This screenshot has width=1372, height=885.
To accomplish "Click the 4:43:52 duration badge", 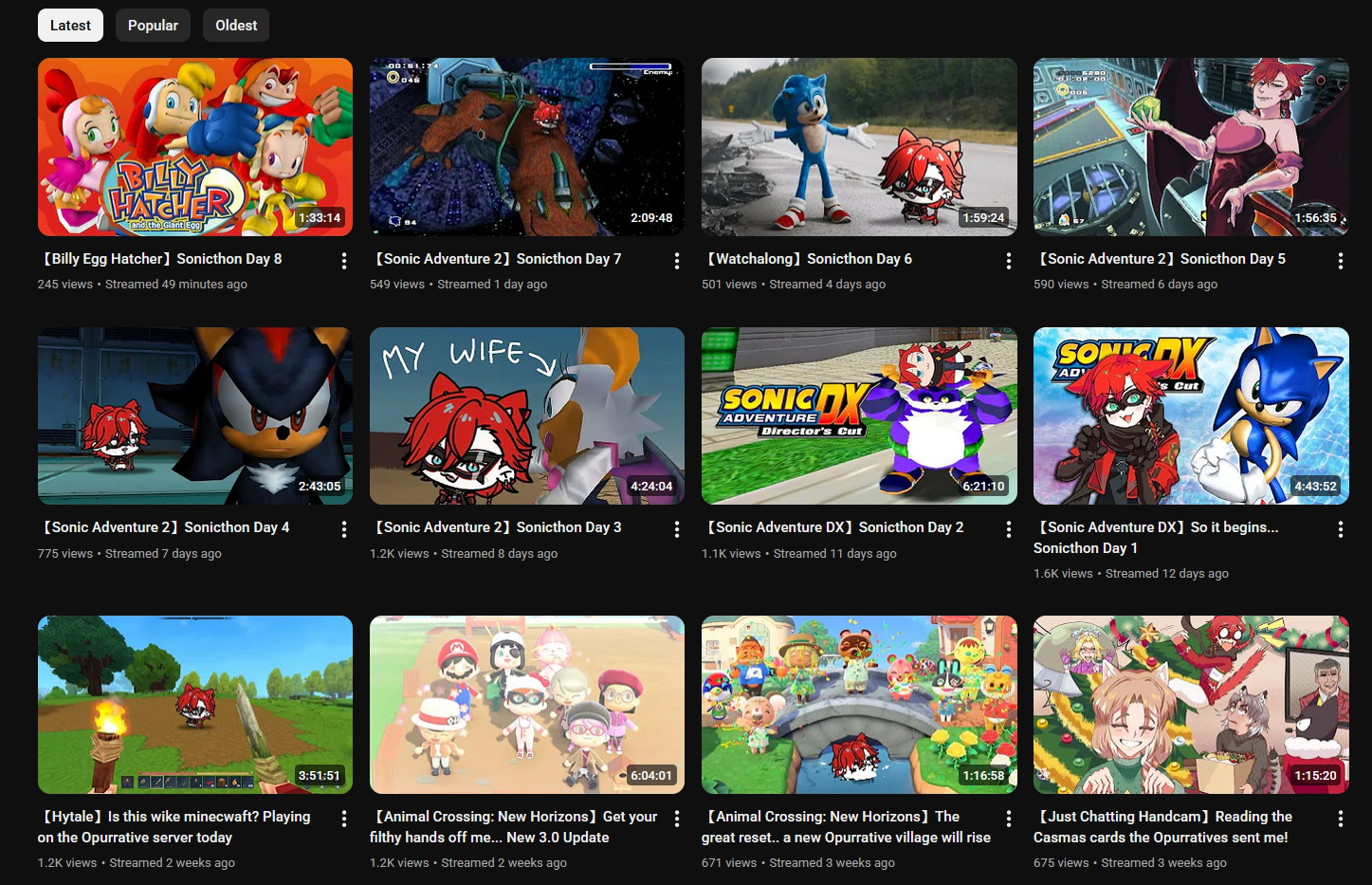I will click(1316, 487).
